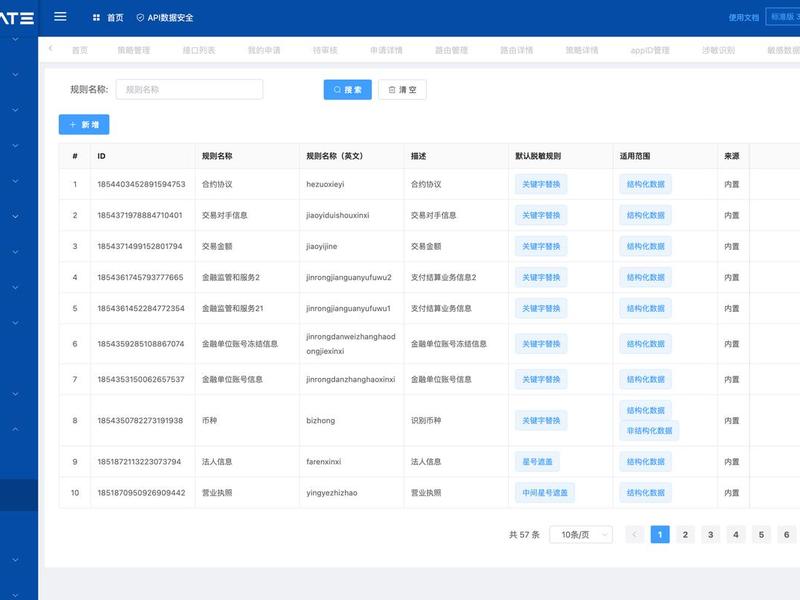Click the 标准版 badge in the header

(783, 17)
